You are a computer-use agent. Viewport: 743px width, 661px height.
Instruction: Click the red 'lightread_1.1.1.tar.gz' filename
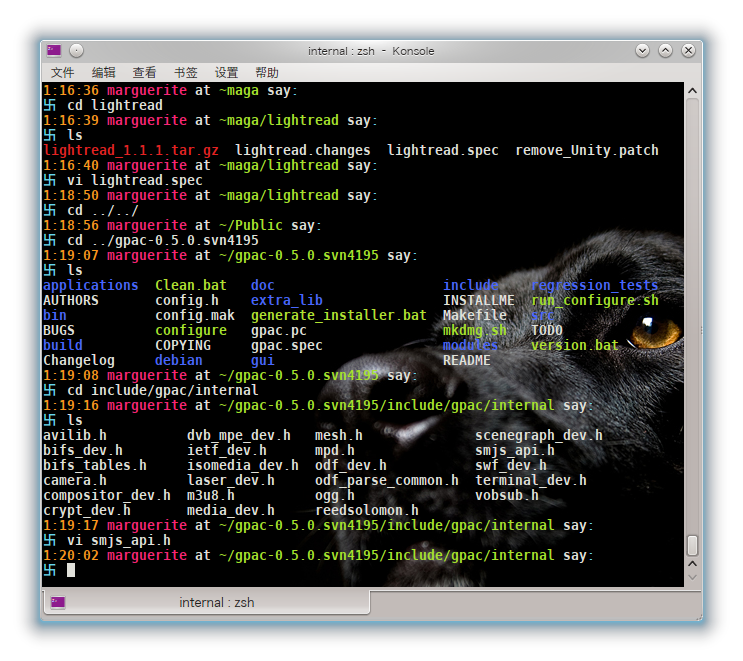click(x=131, y=150)
